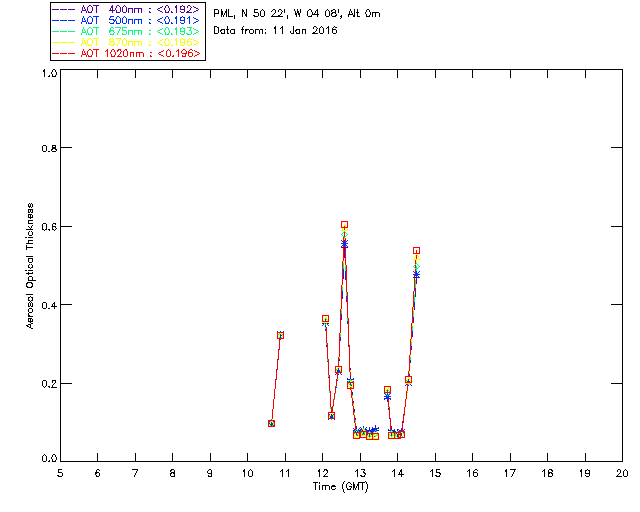Click the highest red square peak near 0.6
640x512 pixels.
pos(344,225)
